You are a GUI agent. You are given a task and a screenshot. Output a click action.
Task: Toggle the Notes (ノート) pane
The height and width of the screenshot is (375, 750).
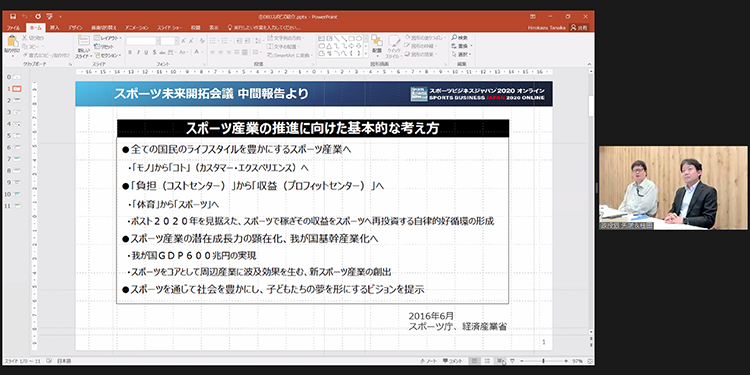(x=429, y=361)
